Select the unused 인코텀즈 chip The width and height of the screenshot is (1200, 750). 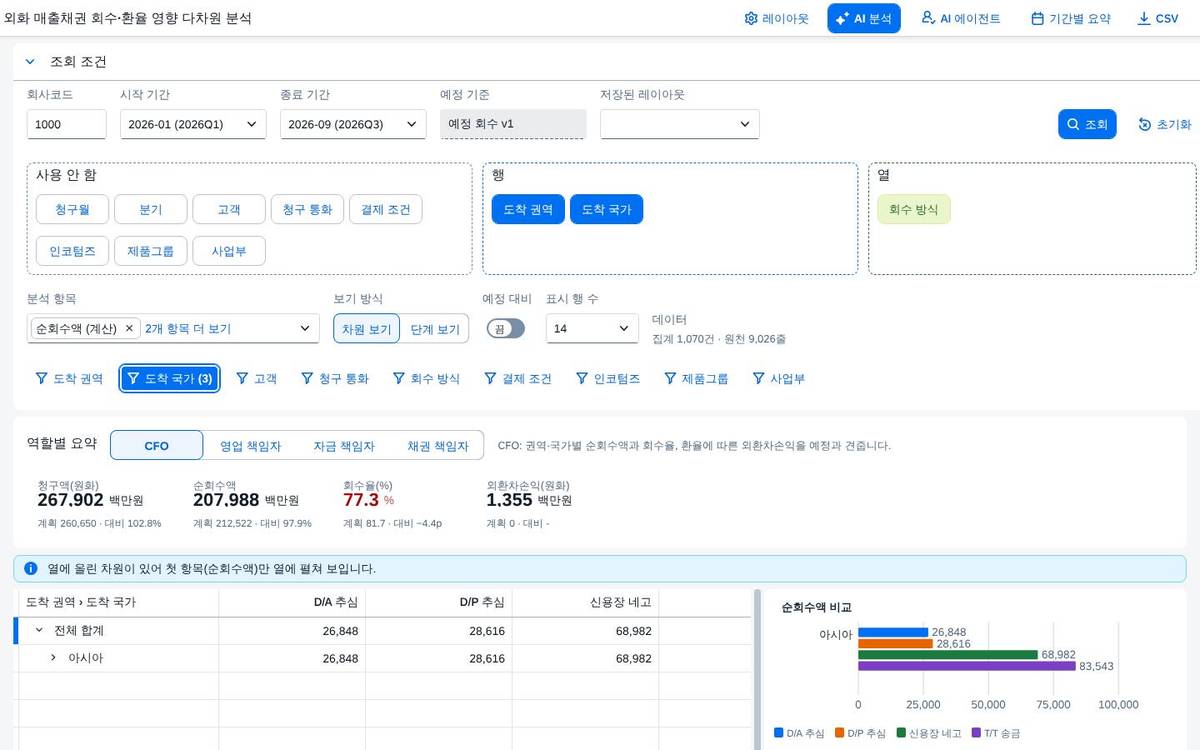(x=72, y=251)
